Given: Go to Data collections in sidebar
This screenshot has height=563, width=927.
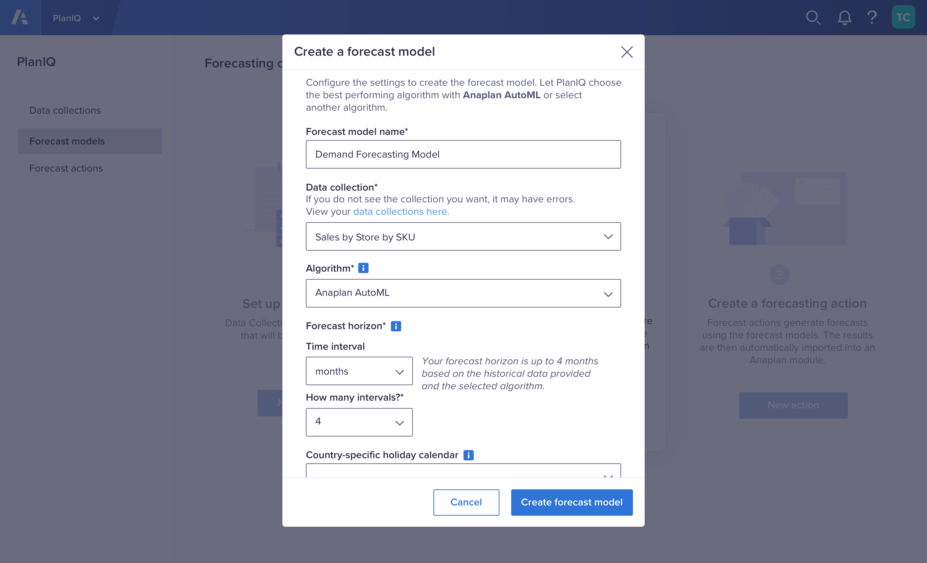Looking at the screenshot, I should [x=65, y=110].
